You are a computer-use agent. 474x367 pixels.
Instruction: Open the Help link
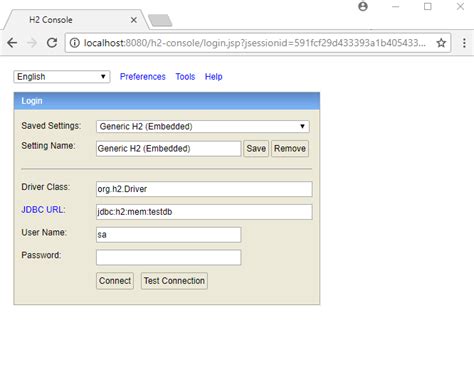pyautogui.click(x=214, y=77)
